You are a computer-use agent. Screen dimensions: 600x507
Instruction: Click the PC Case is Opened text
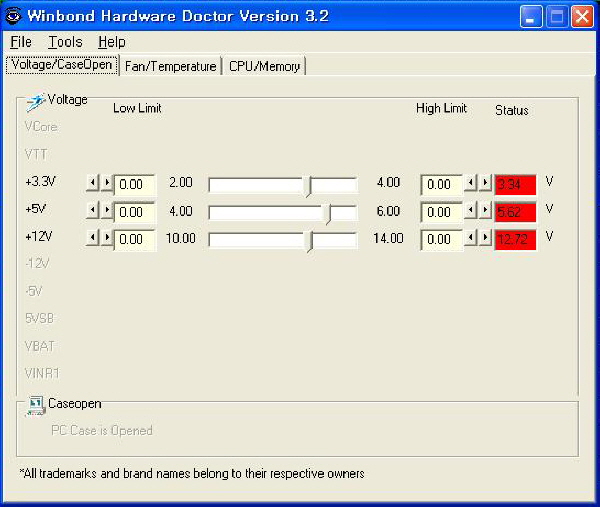click(x=102, y=431)
